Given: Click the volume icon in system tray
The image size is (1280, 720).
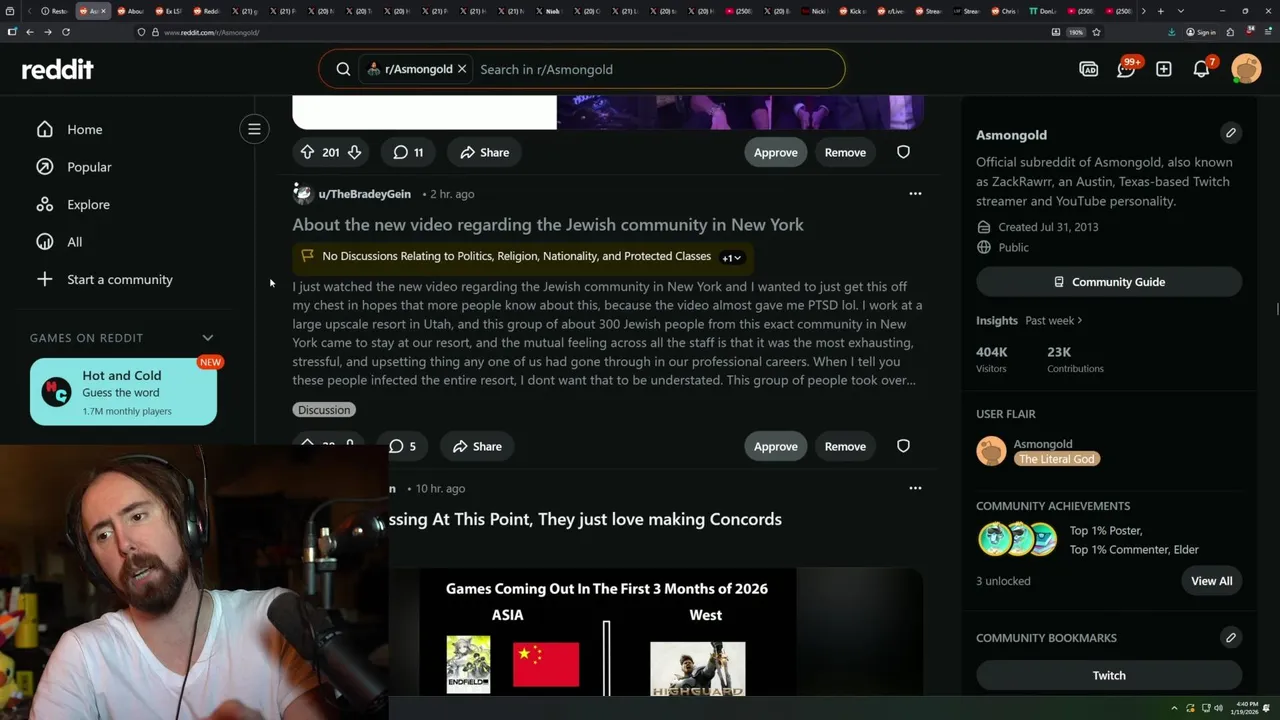Looking at the screenshot, I should 1218,708.
